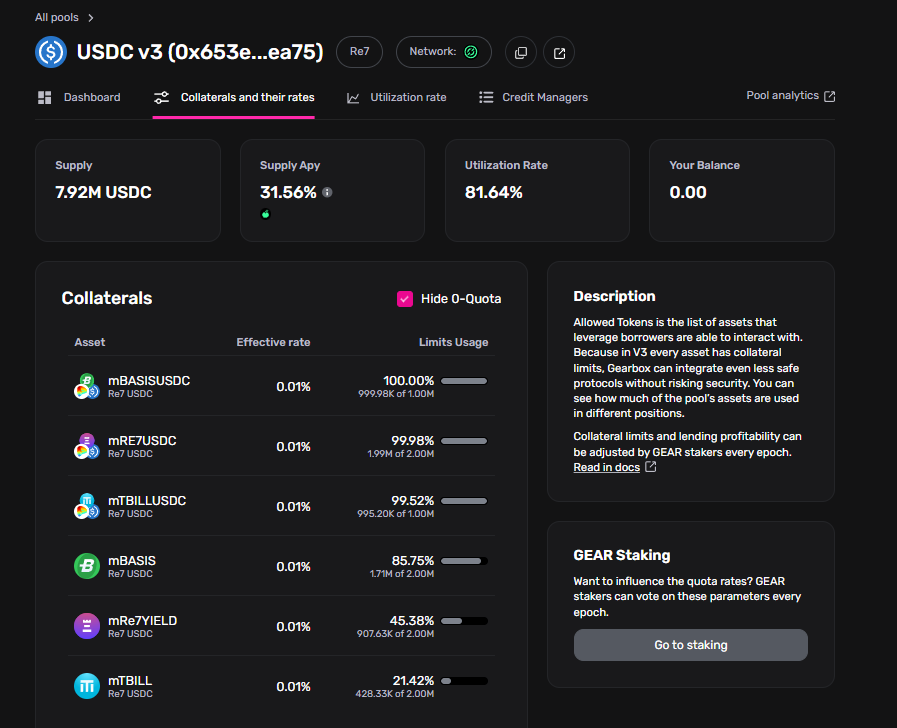Click the USDC token logo icon
The image size is (897, 728).
pos(51,52)
